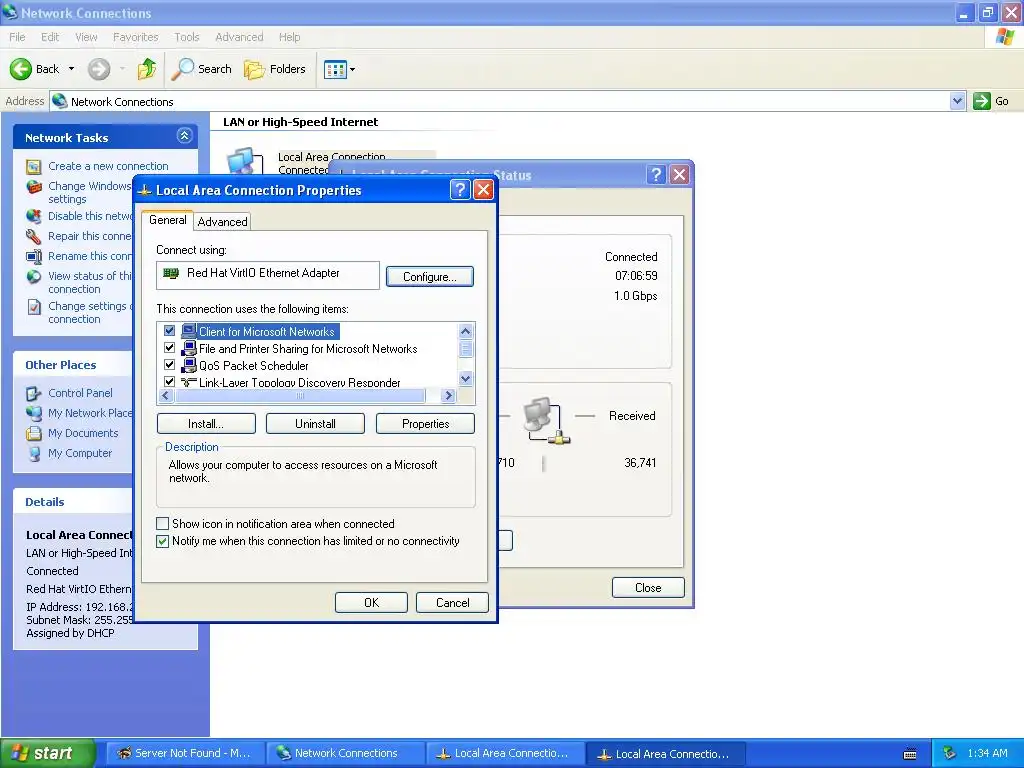Uncheck File and Printer Sharing for Microsoft Networks
This screenshot has height=768, width=1024.
tap(169, 347)
